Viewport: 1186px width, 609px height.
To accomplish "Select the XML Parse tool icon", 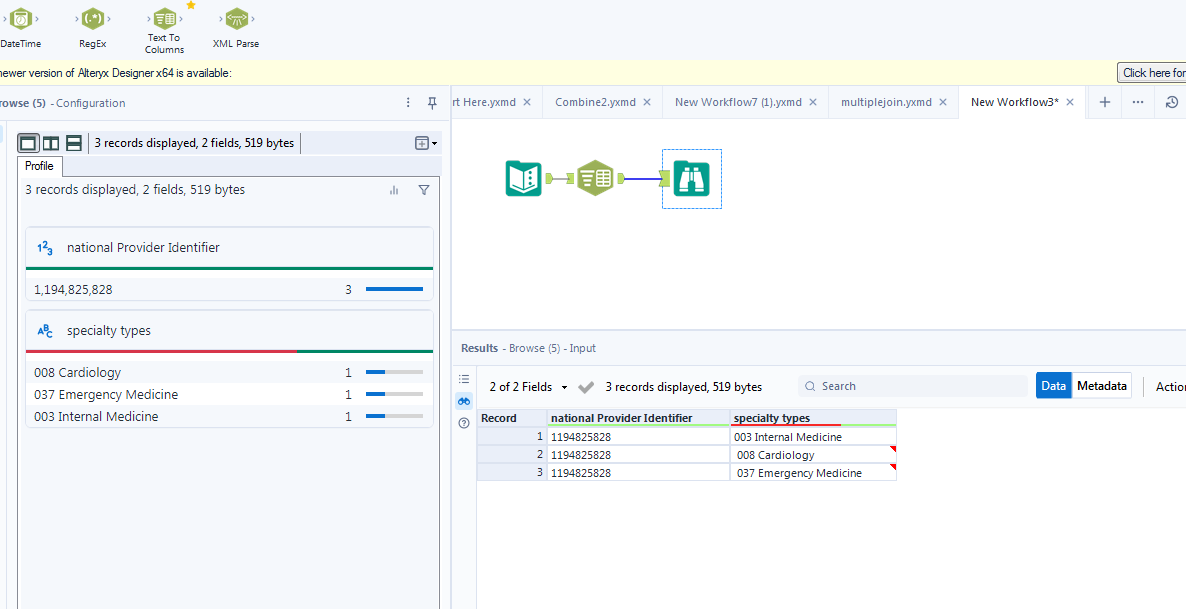I will (236, 18).
